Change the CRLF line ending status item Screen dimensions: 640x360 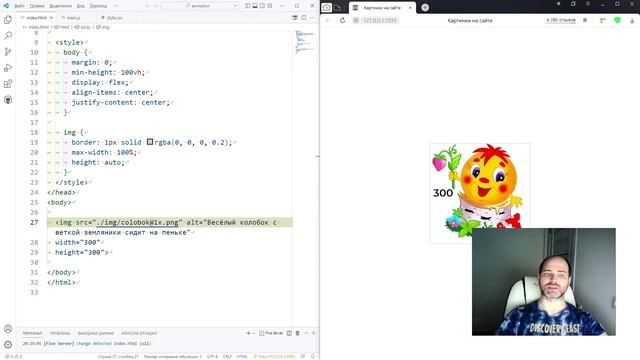tap(227, 356)
